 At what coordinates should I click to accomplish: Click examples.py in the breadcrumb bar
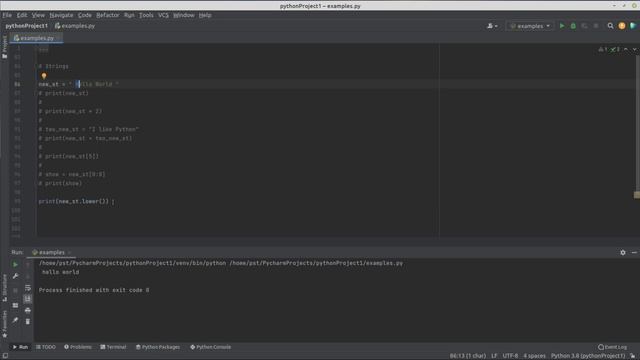(x=75, y=26)
